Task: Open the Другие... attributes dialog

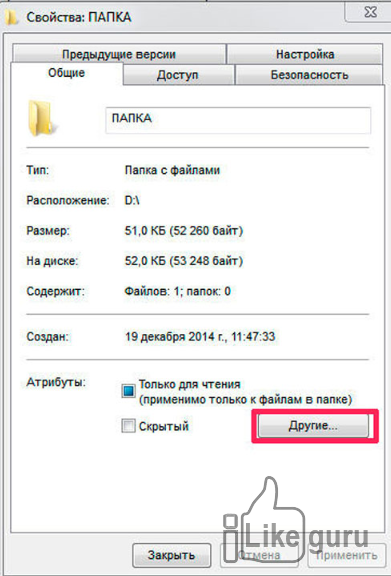Action: (313, 426)
